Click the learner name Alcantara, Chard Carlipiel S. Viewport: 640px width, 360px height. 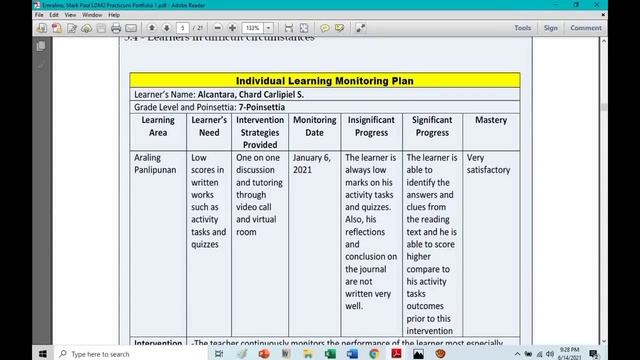(x=251, y=94)
